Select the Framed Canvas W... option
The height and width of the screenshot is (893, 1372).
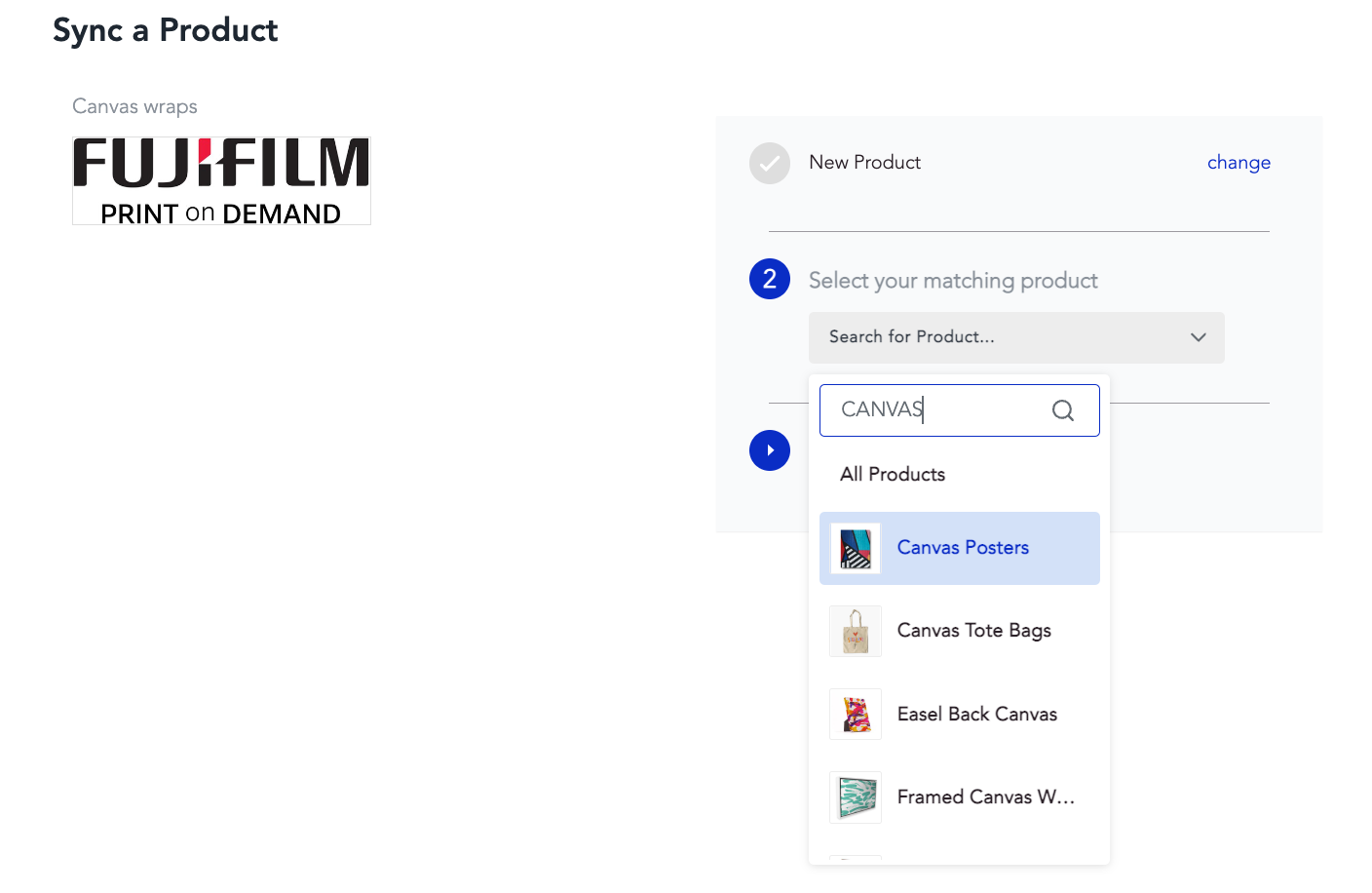pos(960,797)
